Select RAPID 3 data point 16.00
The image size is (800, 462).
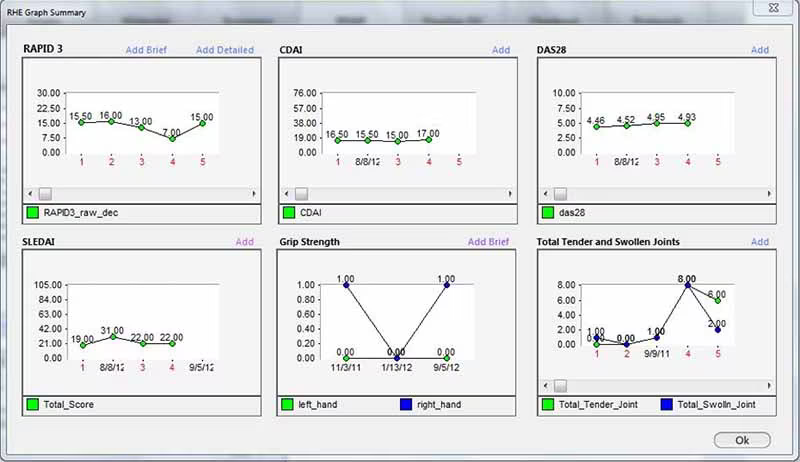tap(111, 121)
